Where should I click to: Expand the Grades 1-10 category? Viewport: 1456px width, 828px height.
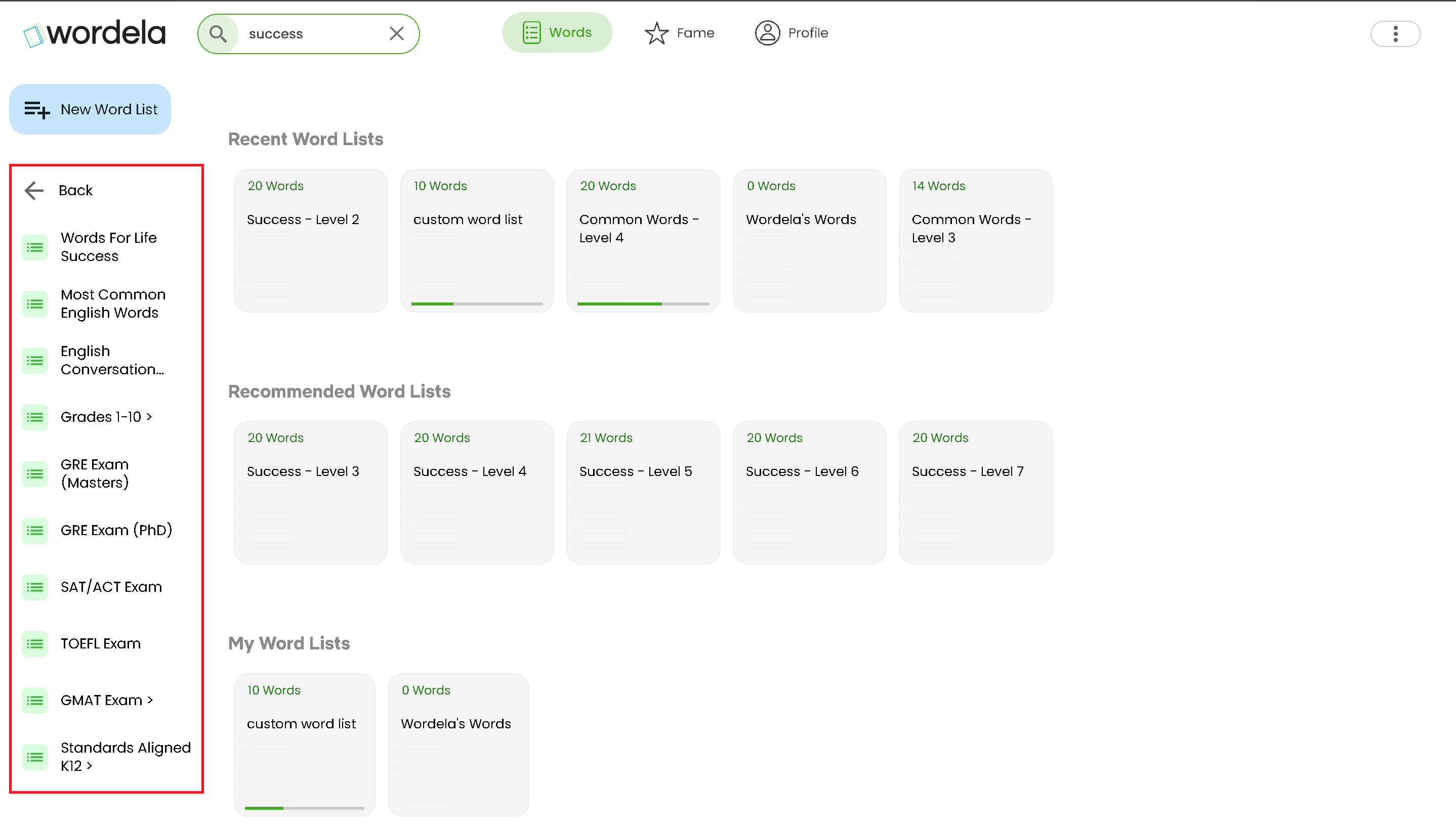pos(106,416)
